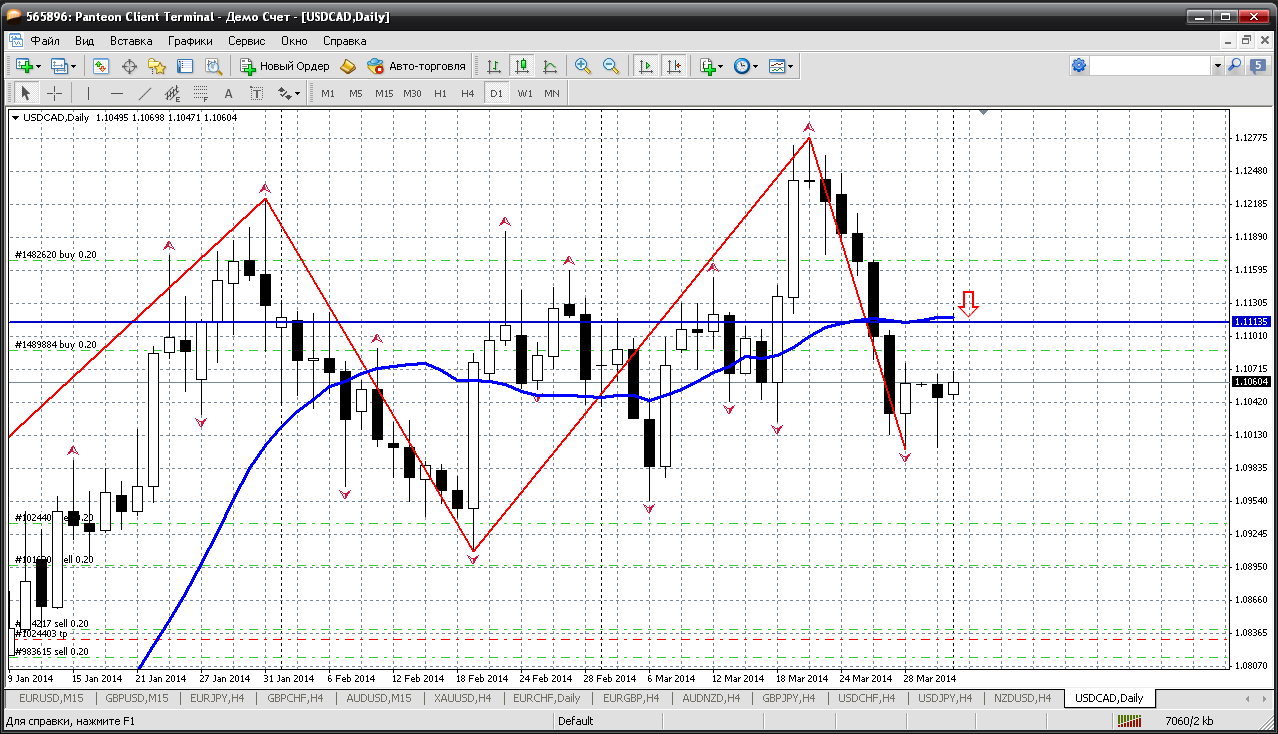Open the Templates dropdown
This screenshot has height=734, width=1278.
click(x=782, y=66)
